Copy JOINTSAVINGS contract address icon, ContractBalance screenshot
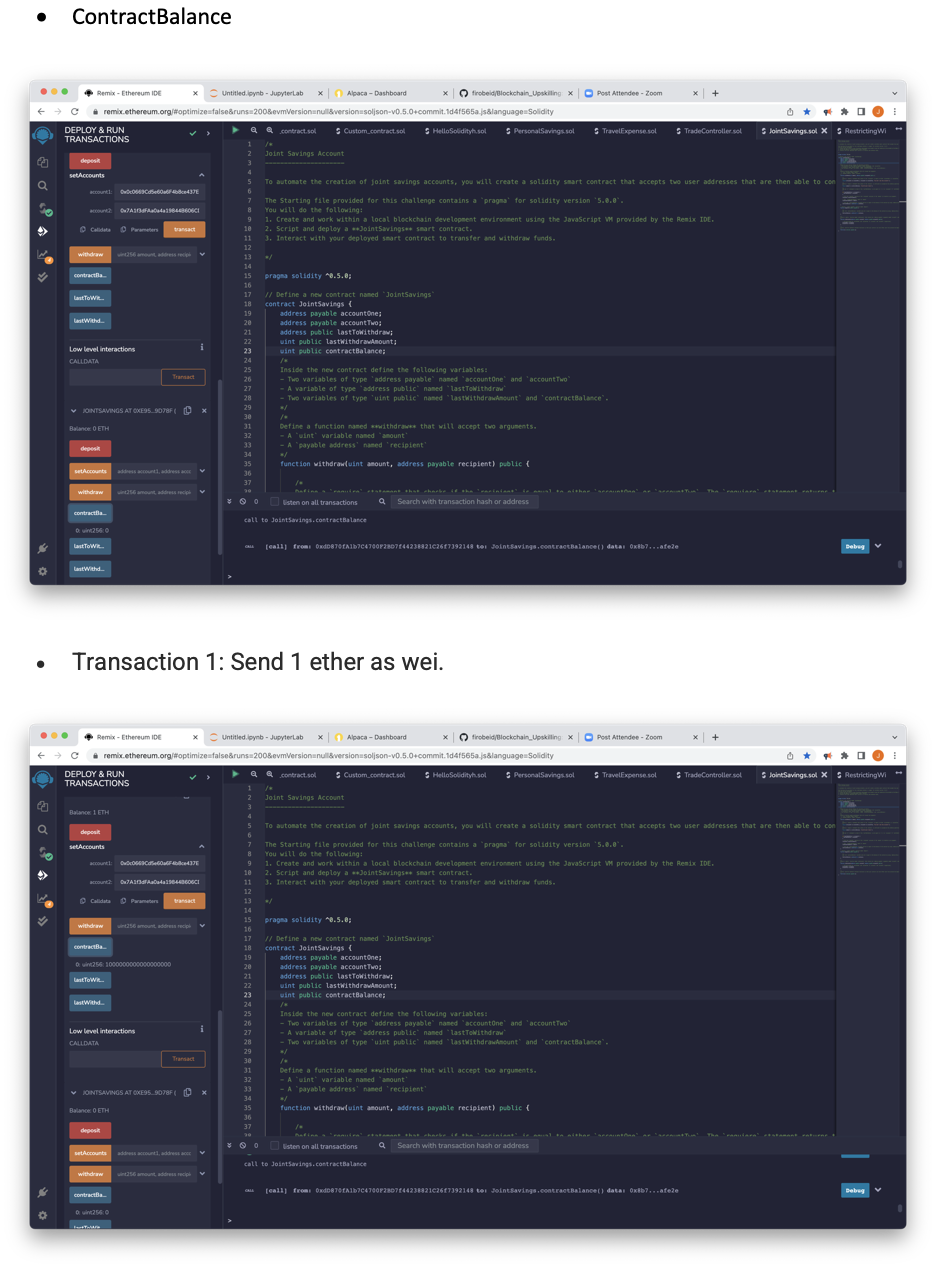Image resolution: width=936 pixels, height=1268 pixels. pos(187,411)
